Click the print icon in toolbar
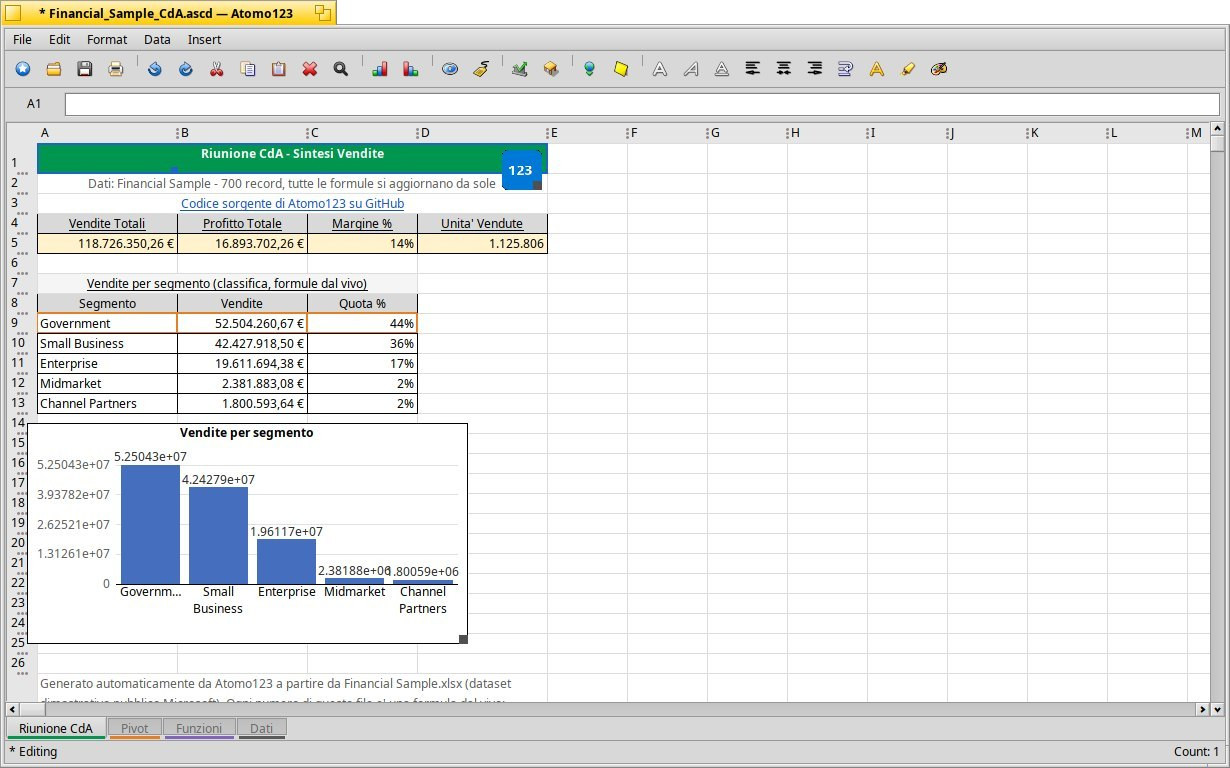Image resolution: width=1230 pixels, height=768 pixels. point(116,69)
